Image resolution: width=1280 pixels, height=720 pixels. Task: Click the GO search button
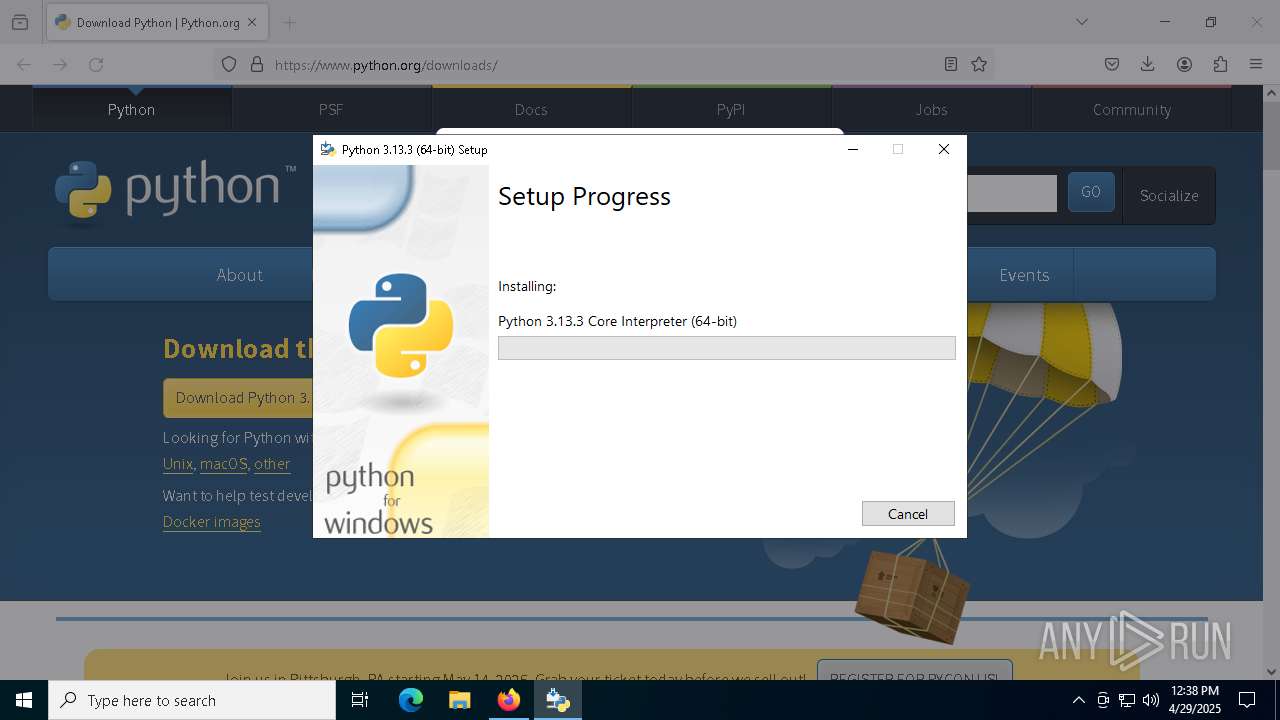point(1091,192)
